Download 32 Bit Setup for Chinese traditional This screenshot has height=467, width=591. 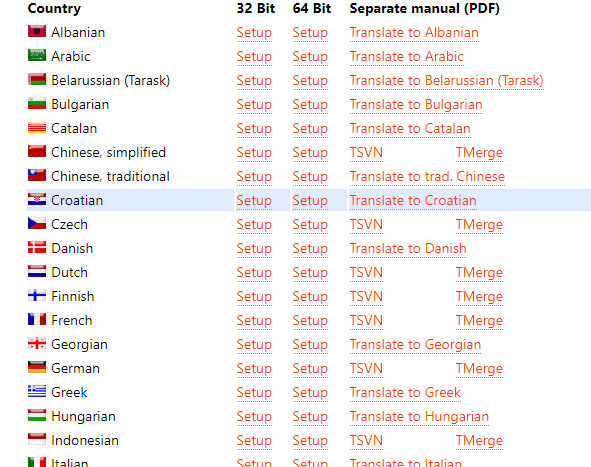254,177
